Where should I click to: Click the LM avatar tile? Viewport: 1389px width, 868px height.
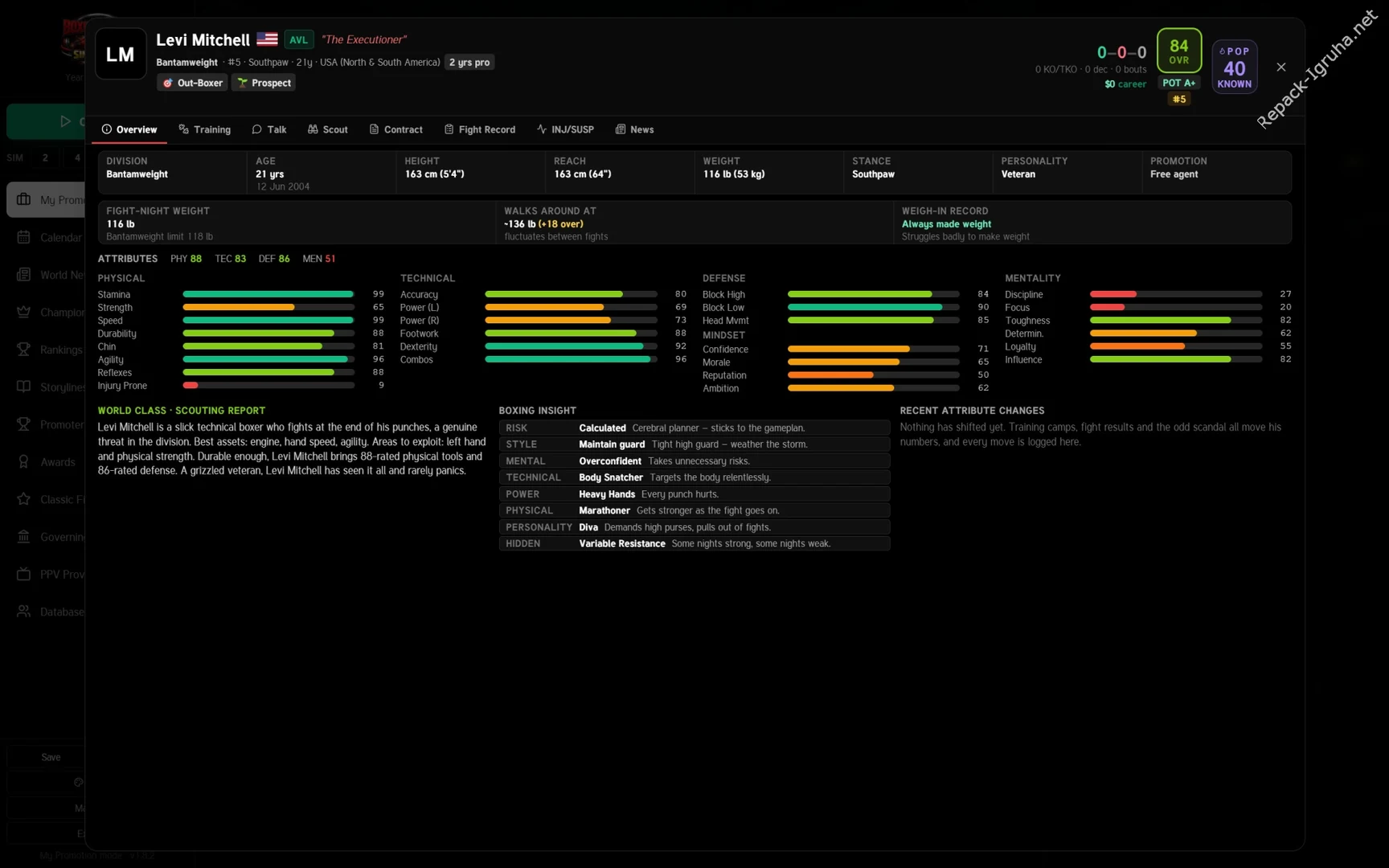[x=121, y=54]
